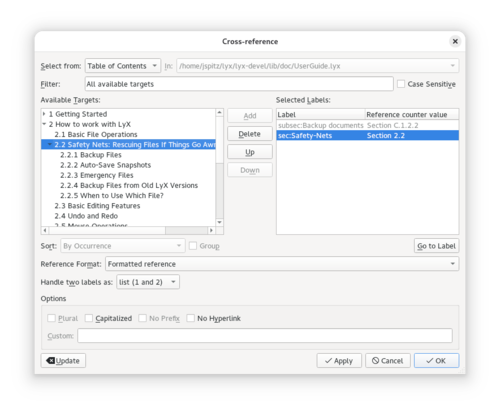This screenshot has height=412, width=500.
Task: Enable the Capitalized checkbox
Action: [x=89, y=318]
